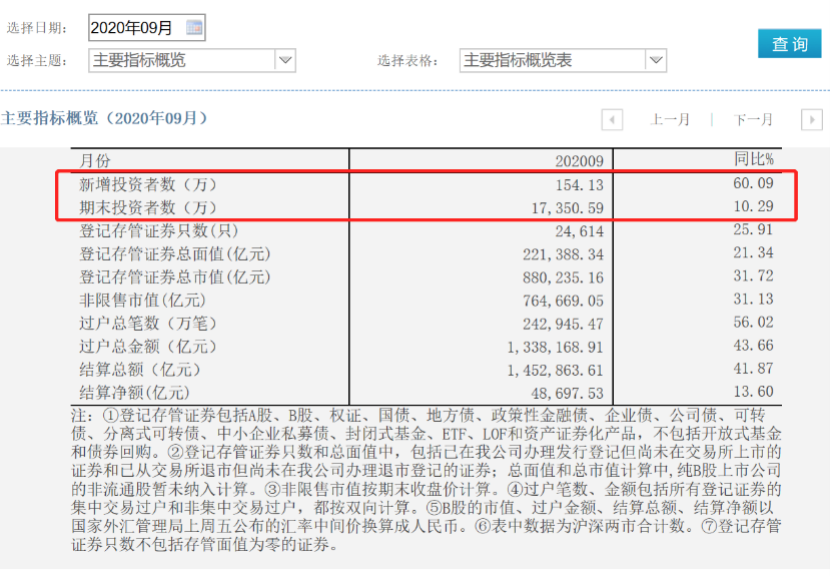The width and height of the screenshot is (832, 576).
Task: Click the 选择主题 label
Action: tap(37, 60)
